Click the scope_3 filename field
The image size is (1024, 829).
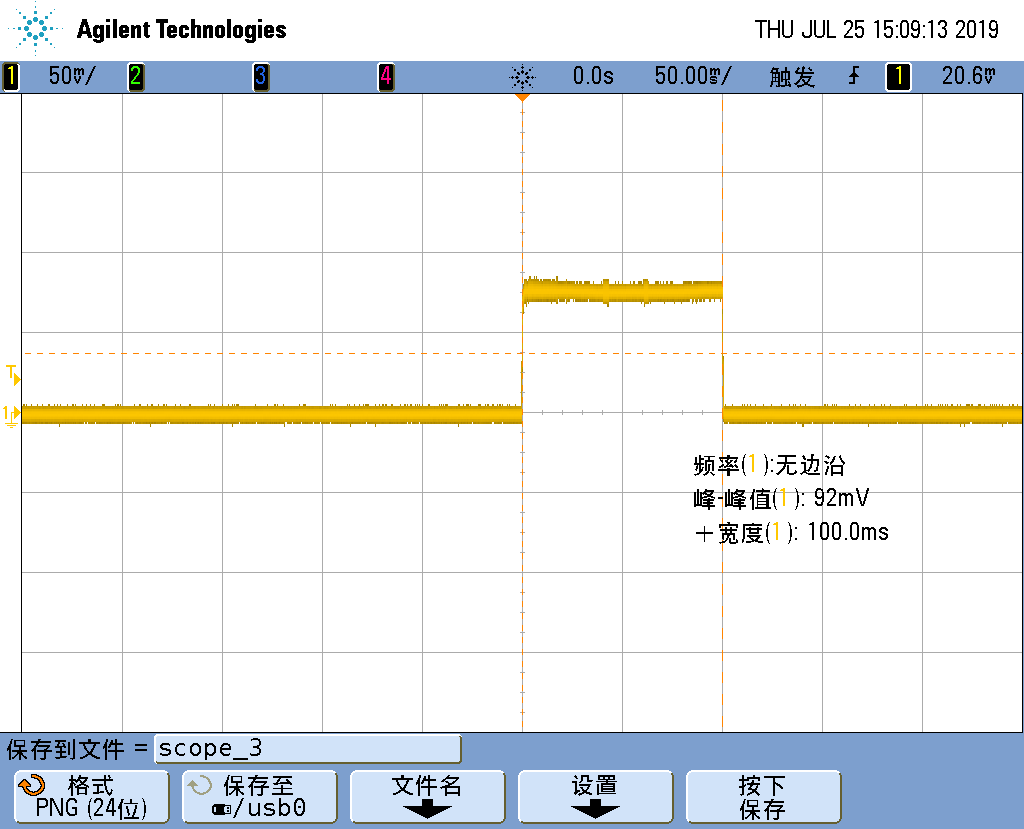[307, 748]
